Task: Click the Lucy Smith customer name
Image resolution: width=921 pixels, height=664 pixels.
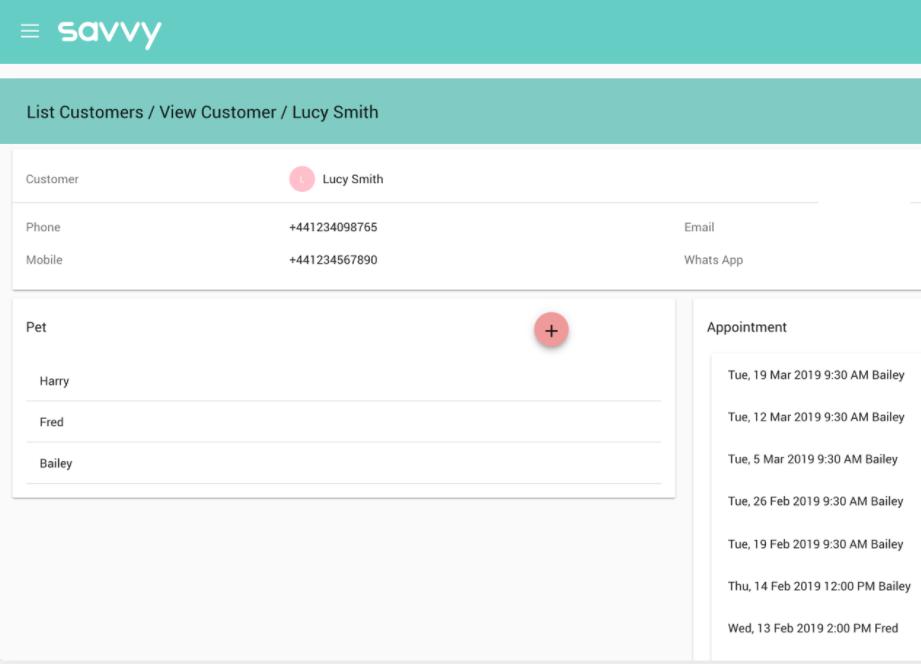Action: (x=352, y=179)
